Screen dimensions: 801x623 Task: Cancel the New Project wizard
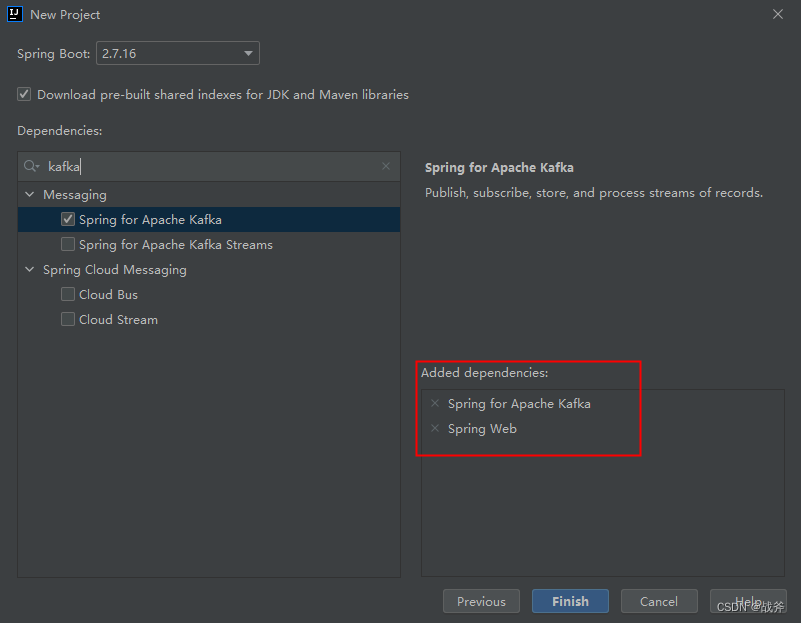pos(659,601)
